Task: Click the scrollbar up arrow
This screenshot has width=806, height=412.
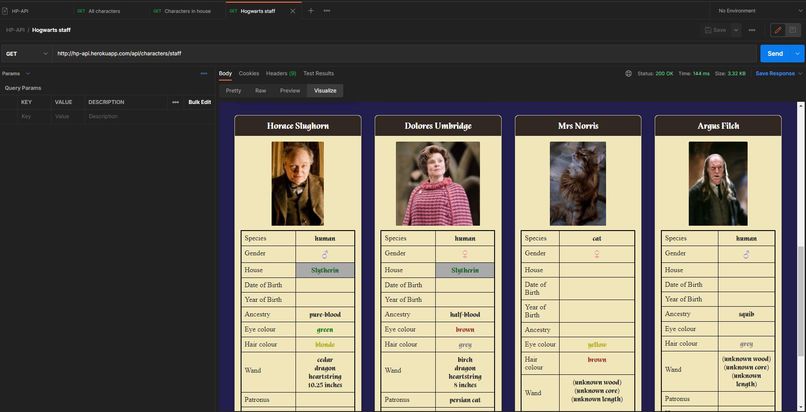Action: coord(800,105)
